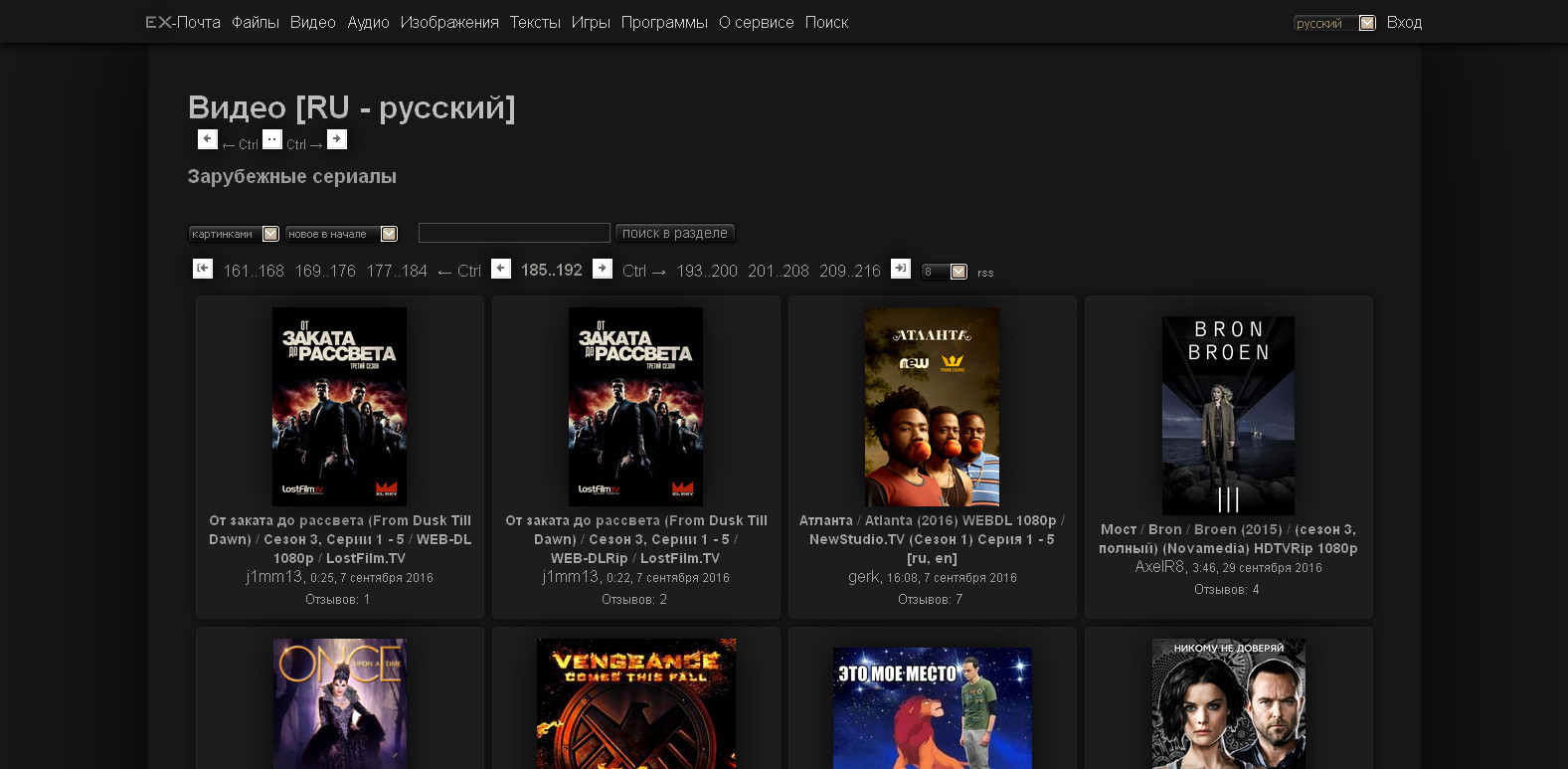Open the Отзывов: 4 reviews link
Image resolution: width=1568 pixels, height=769 pixels.
(x=1227, y=589)
